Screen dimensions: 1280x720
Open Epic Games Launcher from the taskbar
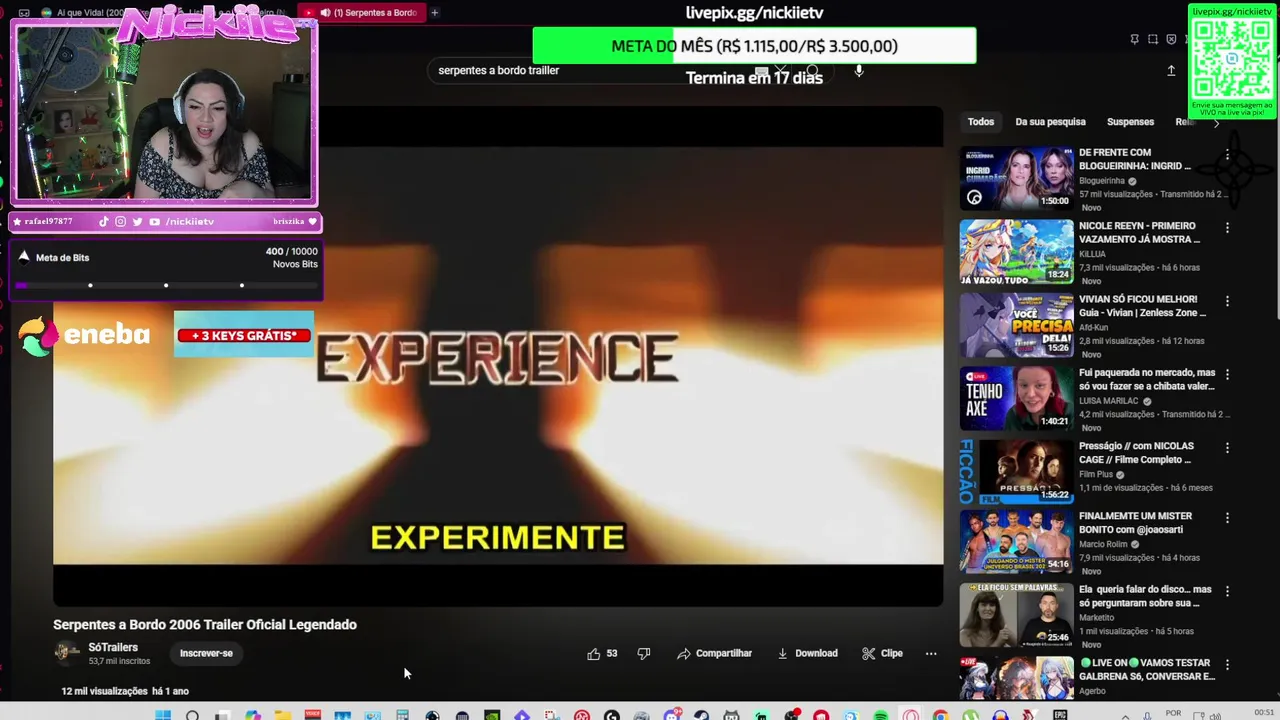(1060, 714)
